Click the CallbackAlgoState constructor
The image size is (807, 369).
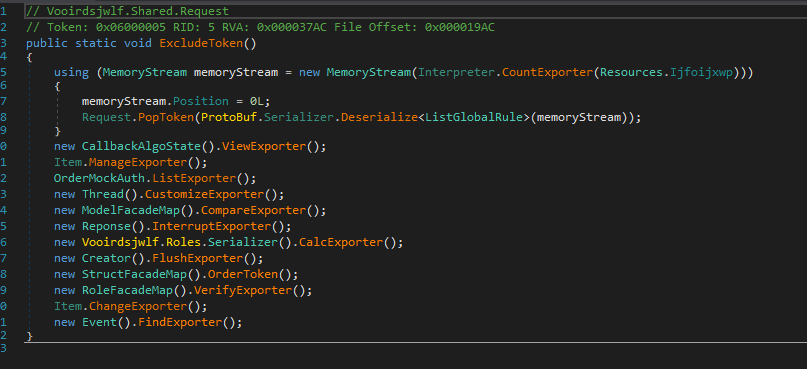[x=141, y=146]
